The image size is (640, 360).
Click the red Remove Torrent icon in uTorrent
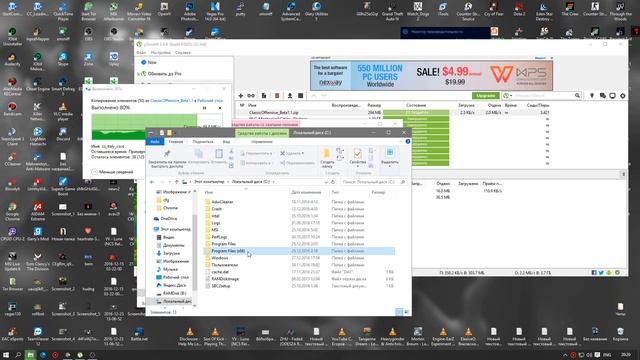pyautogui.click(x=277, y=96)
